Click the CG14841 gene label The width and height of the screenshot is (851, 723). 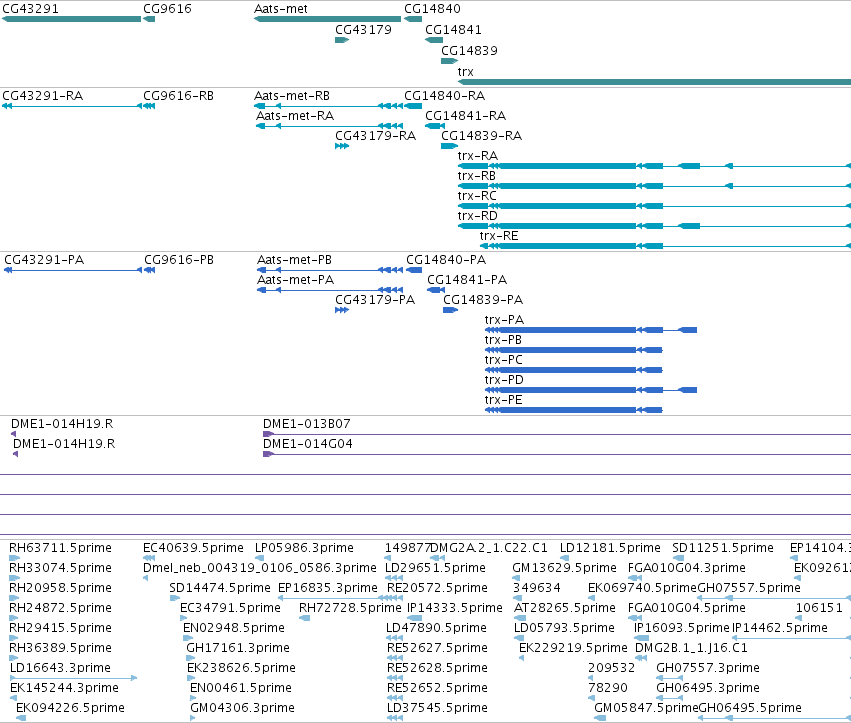pyautogui.click(x=453, y=30)
